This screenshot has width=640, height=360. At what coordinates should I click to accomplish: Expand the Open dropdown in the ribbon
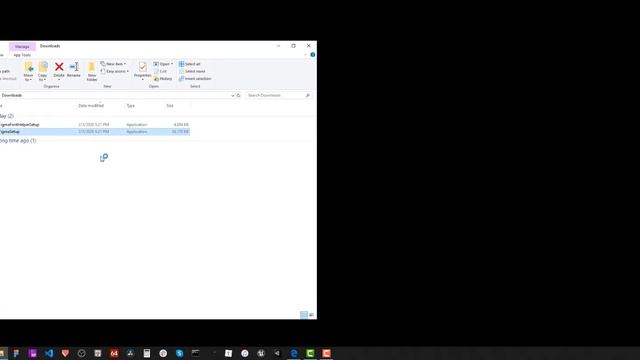click(x=172, y=64)
